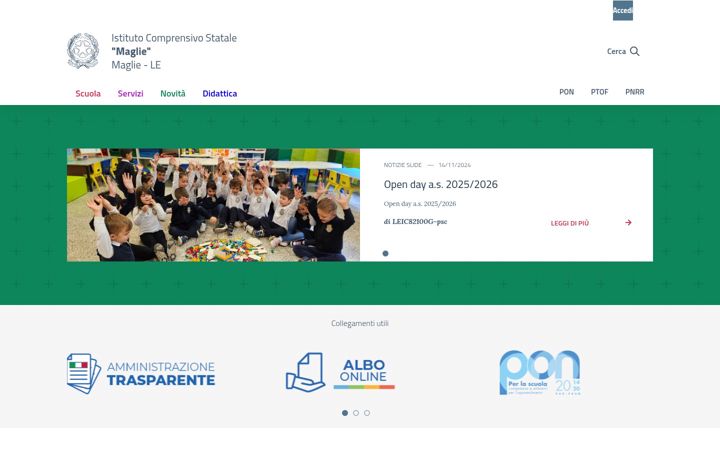720x450 pixels.
Task: Click the author text LEIC82100G-psc
Action: click(419, 221)
